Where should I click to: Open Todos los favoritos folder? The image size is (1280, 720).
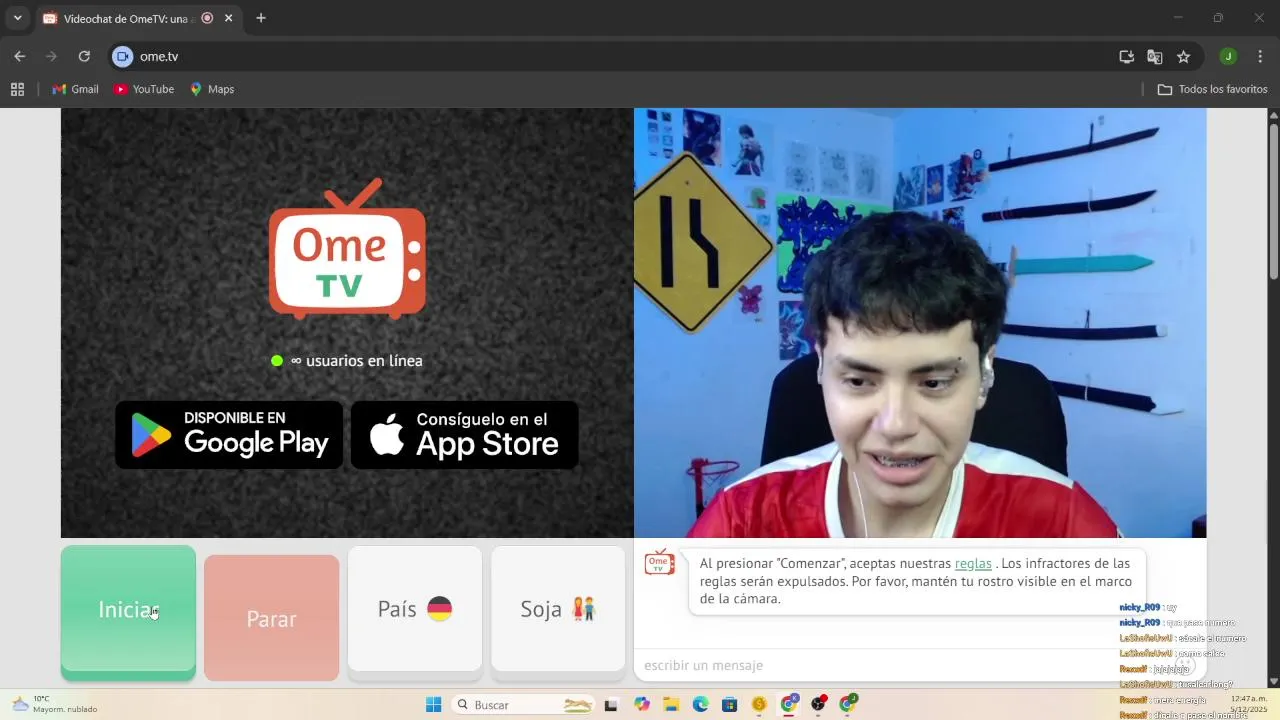coord(1212,89)
